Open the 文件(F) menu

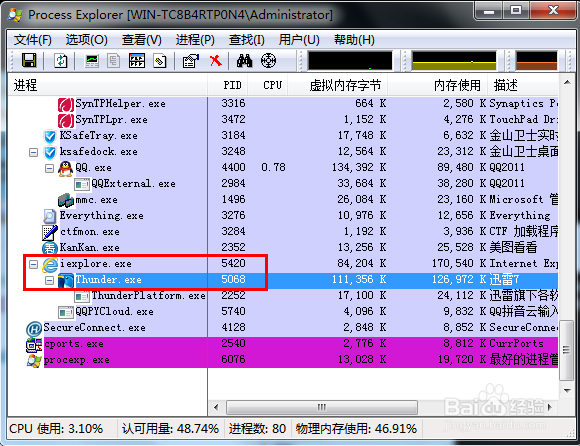(33, 40)
